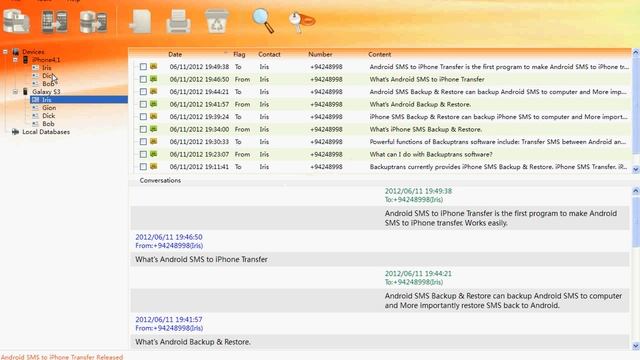
Task: Enable checkbox for 19:30:33 message
Action: pyautogui.click(x=143, y=142)
